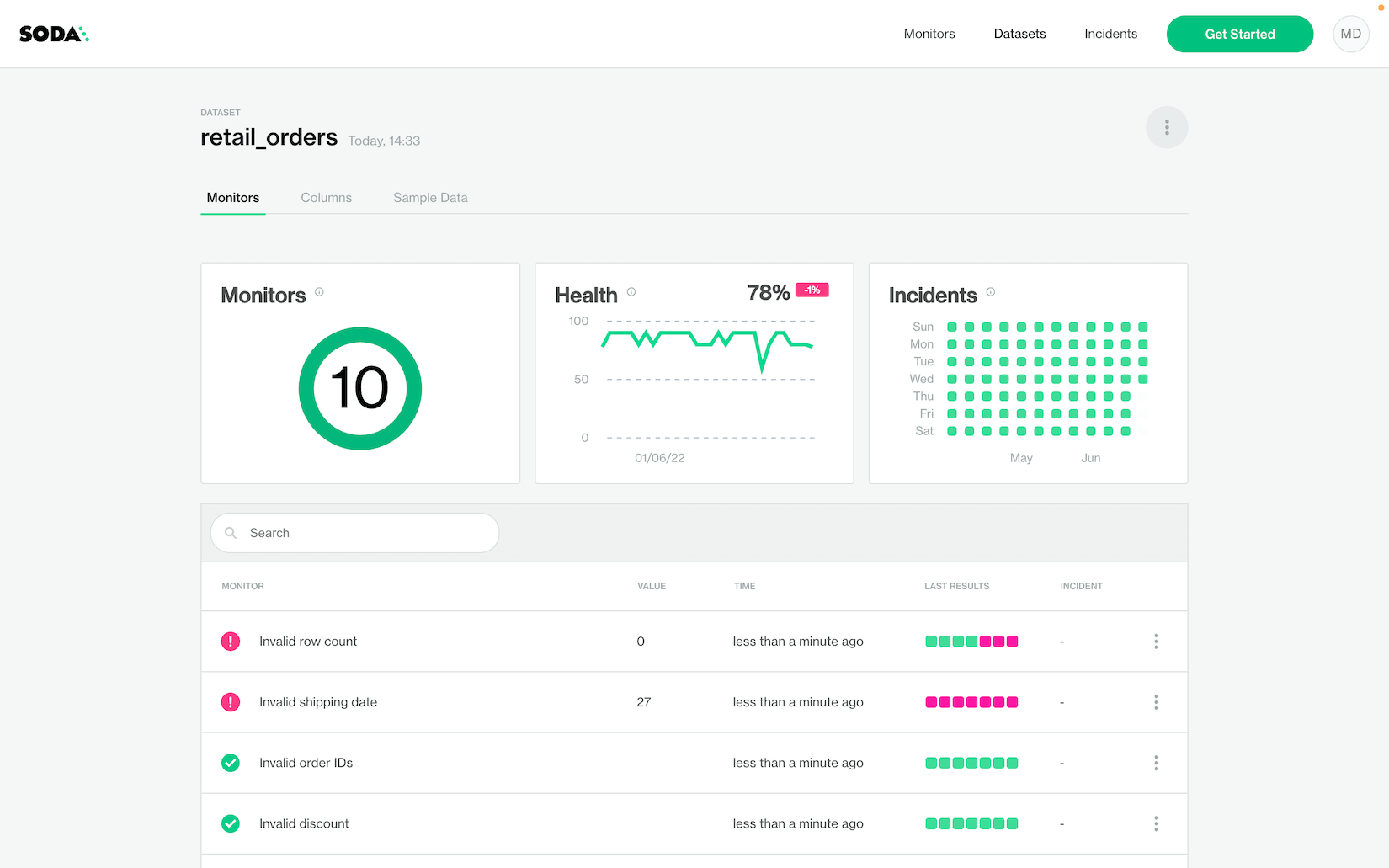Open the kebab menu for Invalid discount row
Screen dimensions: 1389x868
click(1156, 823)
